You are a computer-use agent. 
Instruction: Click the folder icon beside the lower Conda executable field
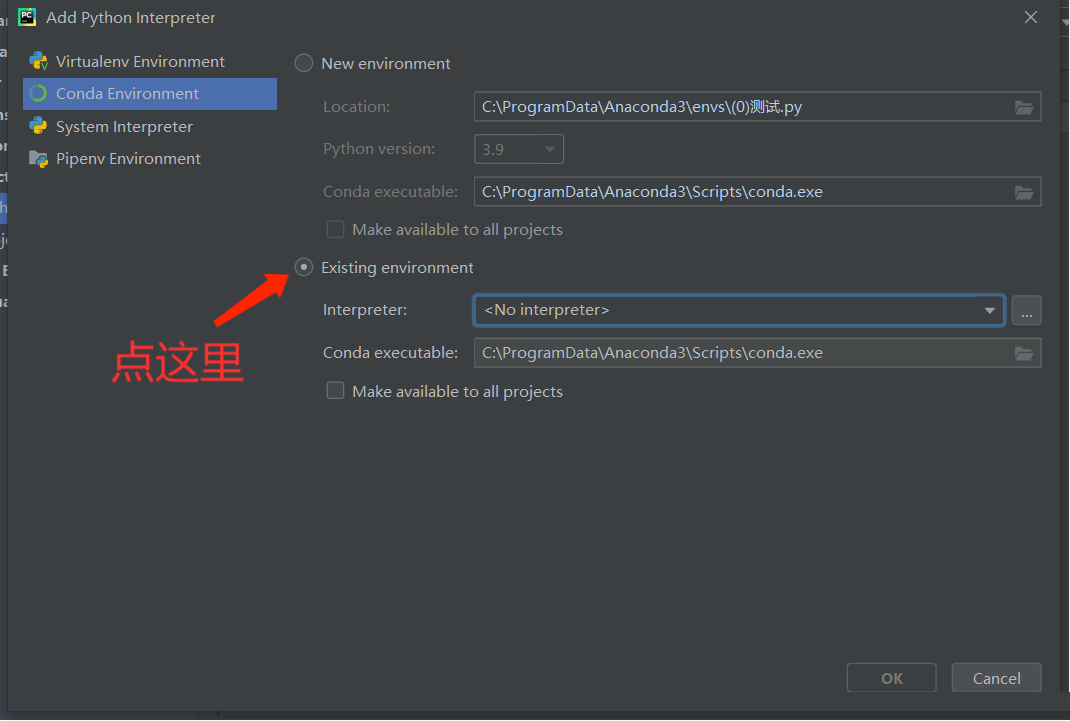pos(1024,352)
